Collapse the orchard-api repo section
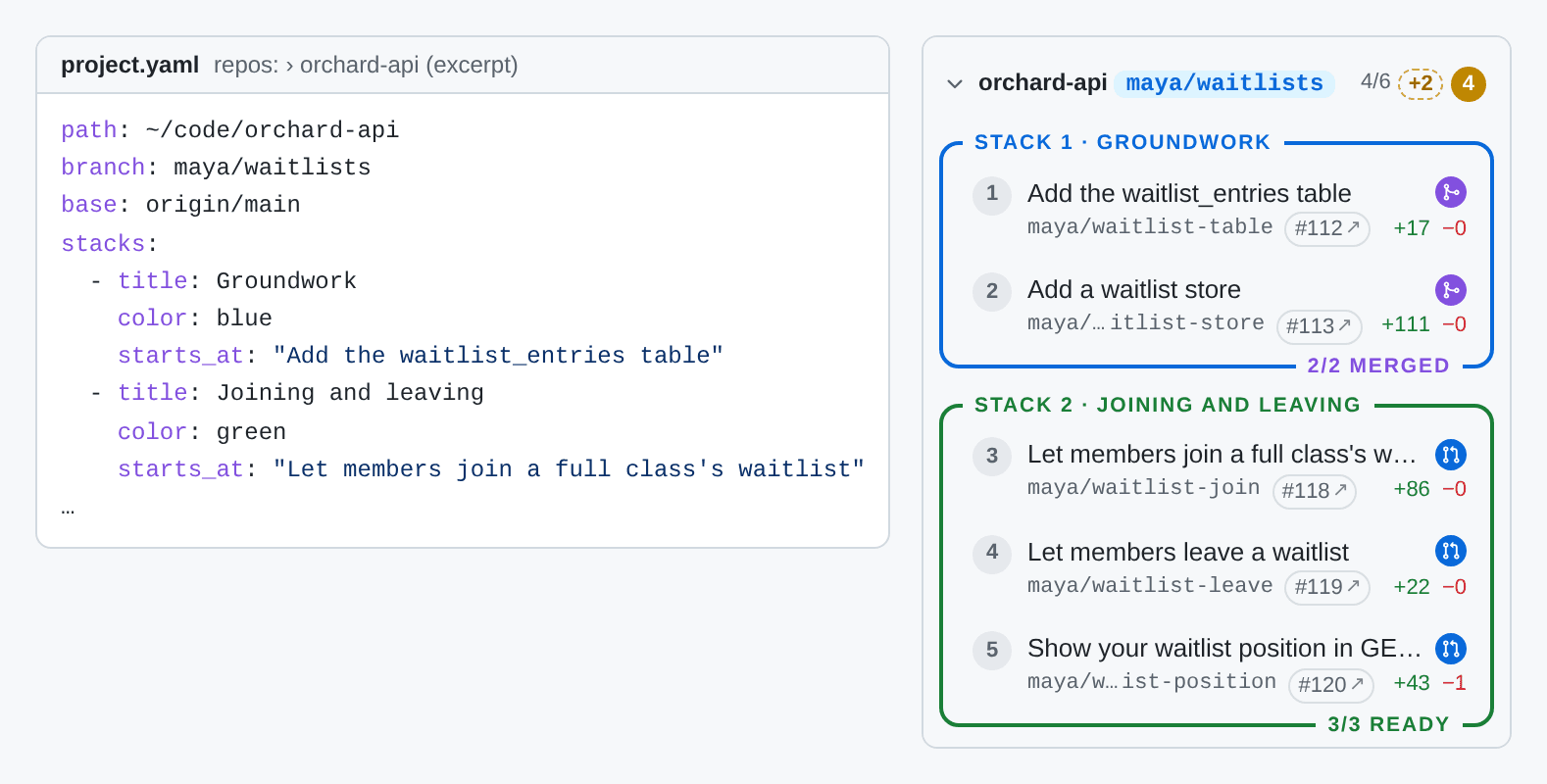This screenshot has height=784, width=1547. coord(955,84)
